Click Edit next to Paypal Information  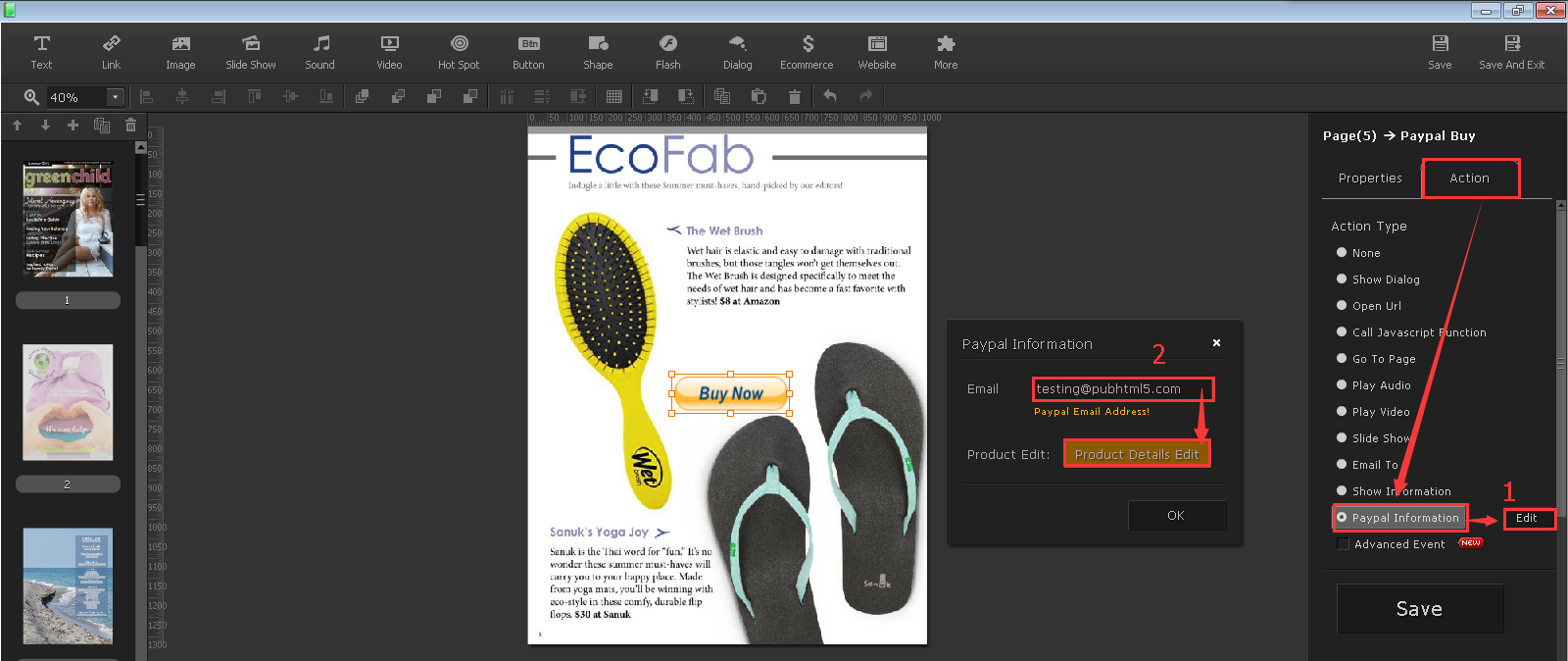tap(1527, 518)
